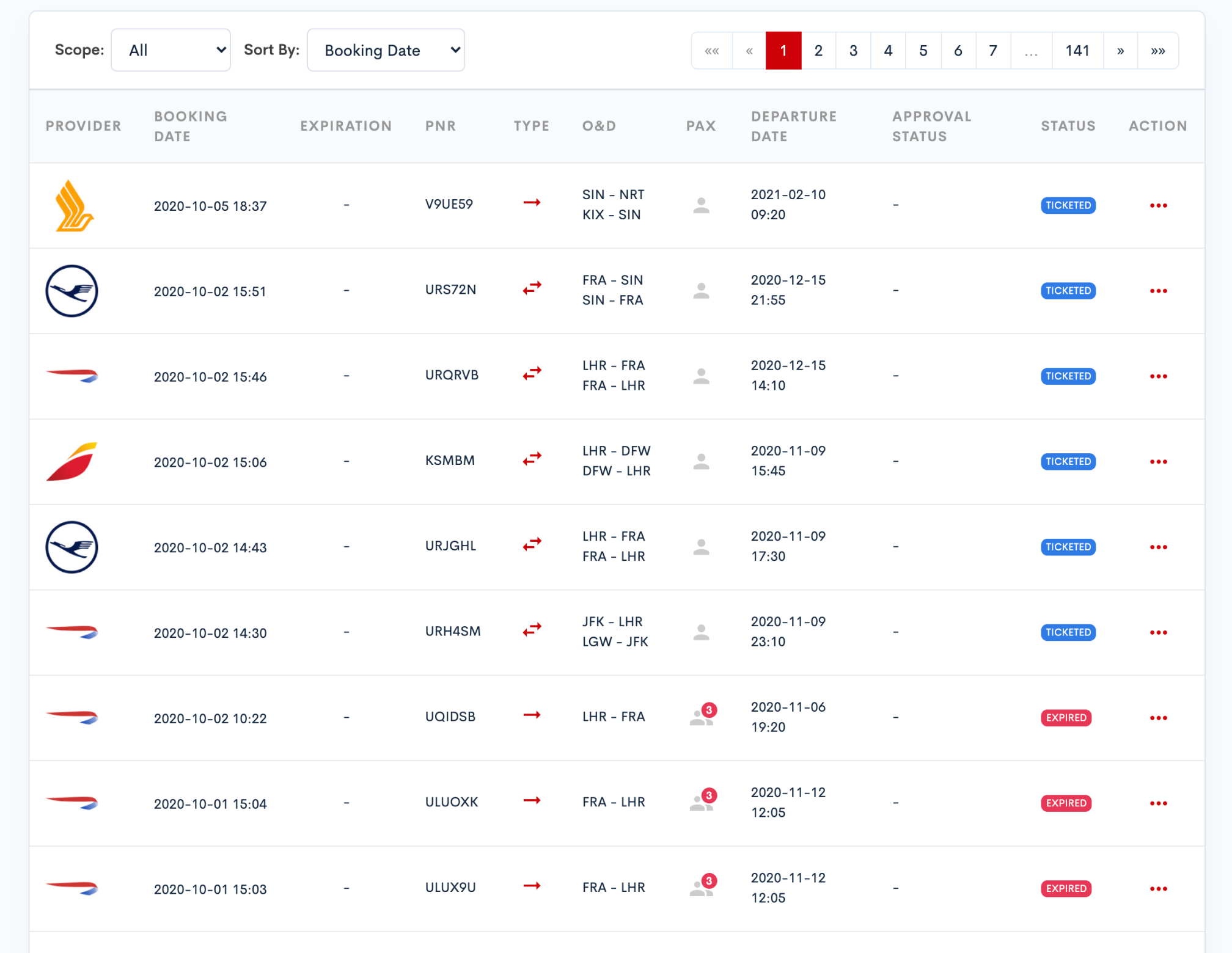Click passenger icon in URJGHL row
This screenshot has height=953, width=1232.
(x=702, y=547)
